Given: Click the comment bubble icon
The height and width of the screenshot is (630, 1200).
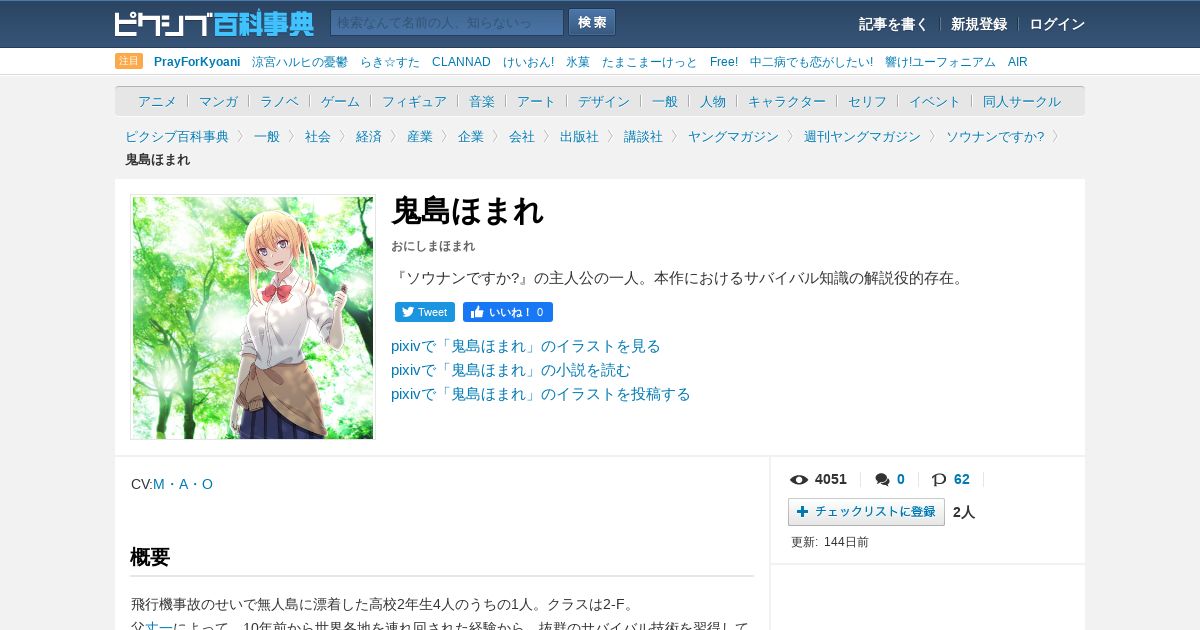Looking at the screenshot, I should click(x=882, y=480).
